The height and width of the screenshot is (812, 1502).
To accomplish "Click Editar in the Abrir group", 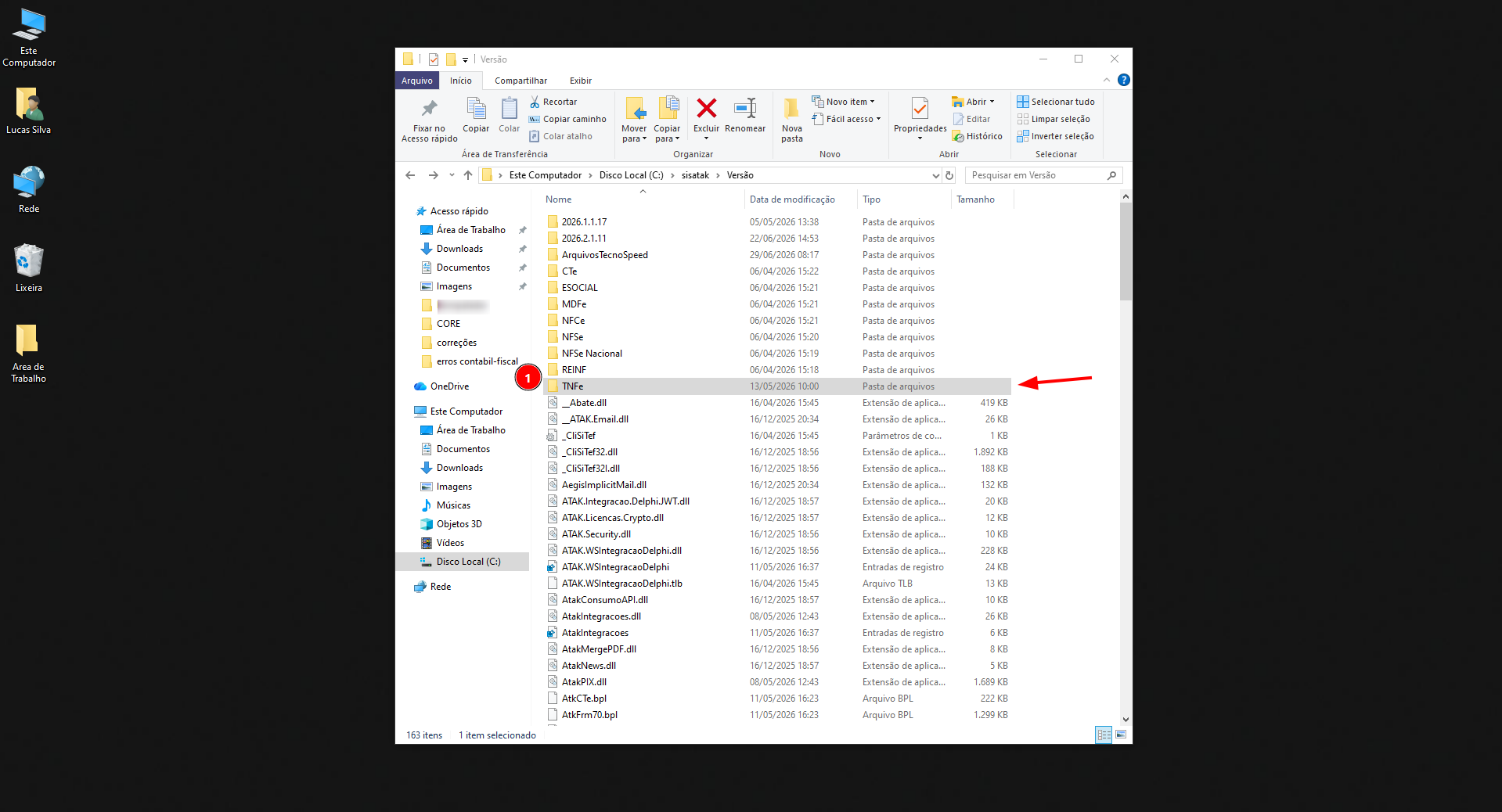I will (x=971, y=119).
